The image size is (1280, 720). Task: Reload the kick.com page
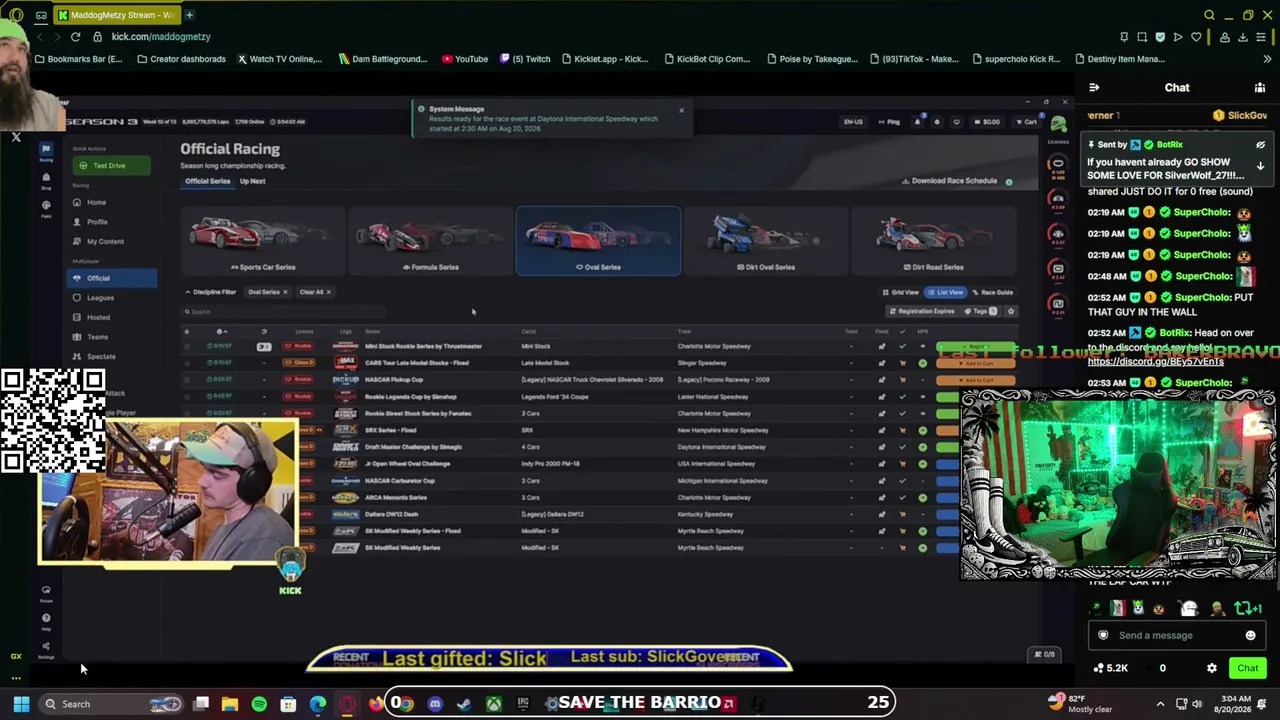coord(75,37)
